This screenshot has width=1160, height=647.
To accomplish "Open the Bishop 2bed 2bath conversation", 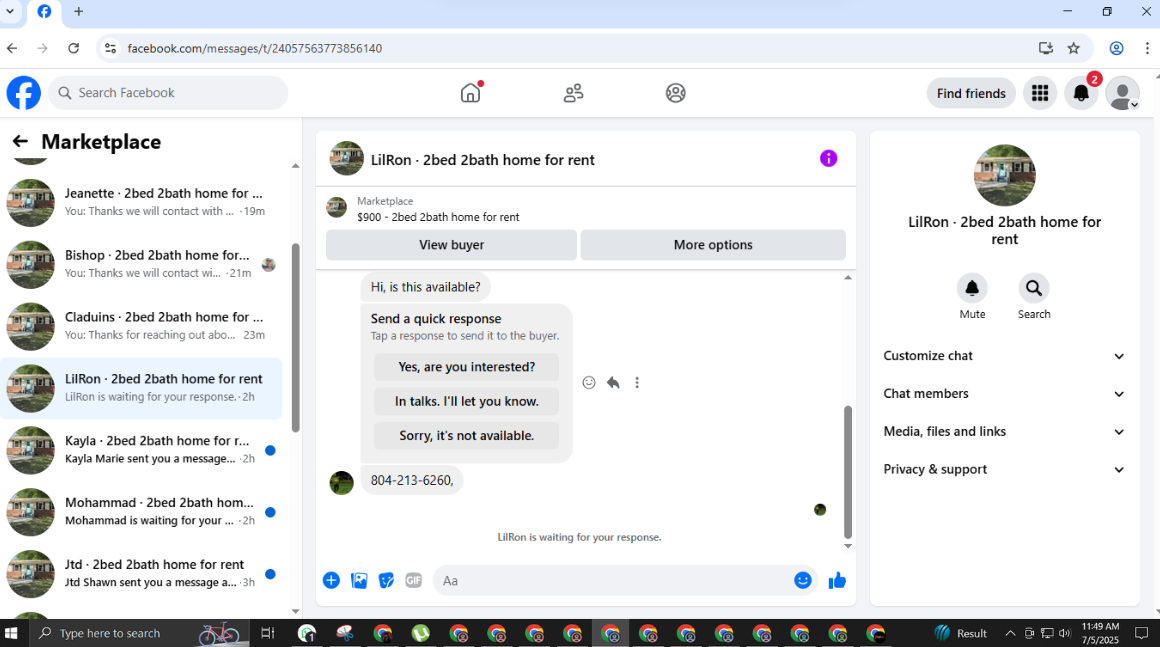I will [141, 264].
